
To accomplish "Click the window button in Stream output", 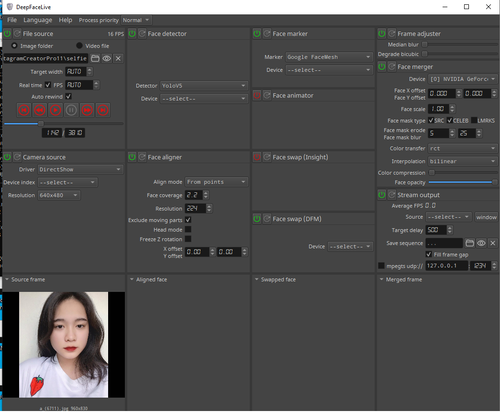I will pyautogui.click(x=486, y=217).
